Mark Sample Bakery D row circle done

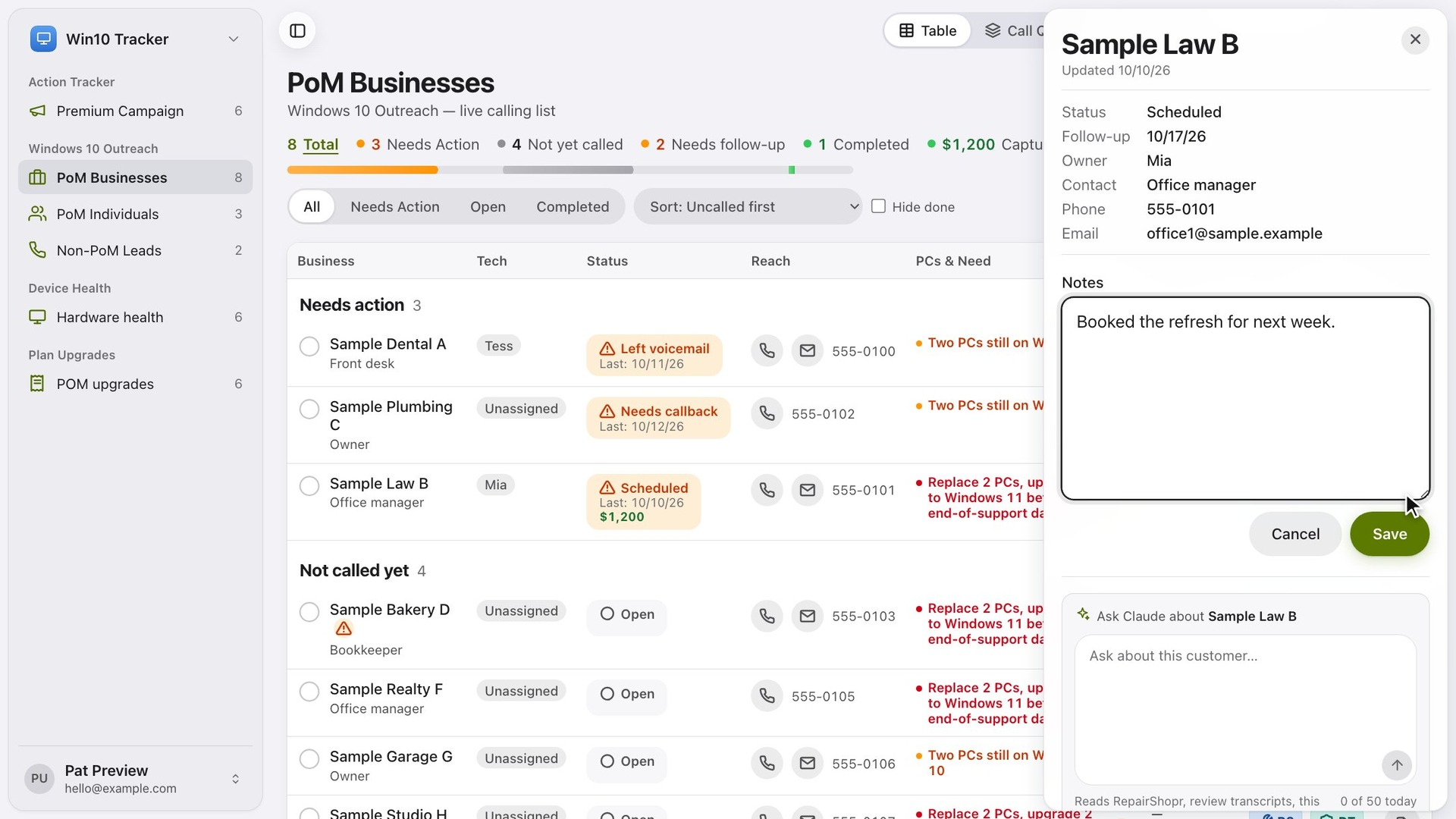click(309, 612)
